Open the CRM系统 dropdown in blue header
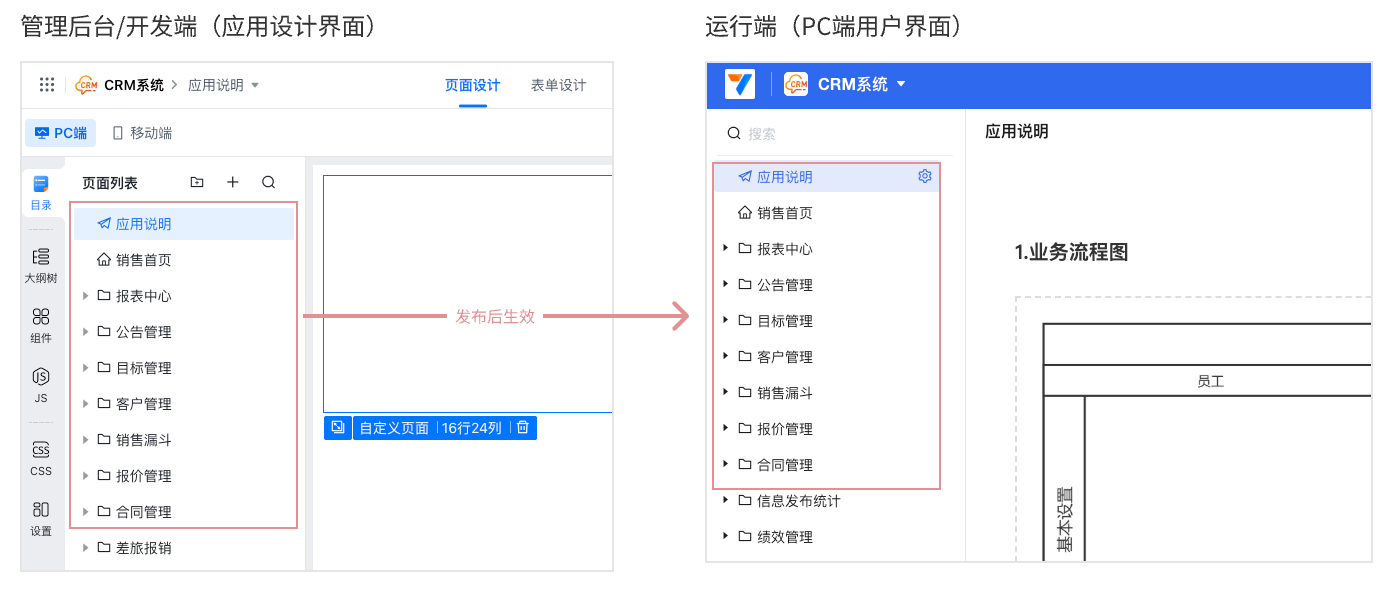Image resolution: width=1393 pixels, height=594 pixels. coord(900,84)
